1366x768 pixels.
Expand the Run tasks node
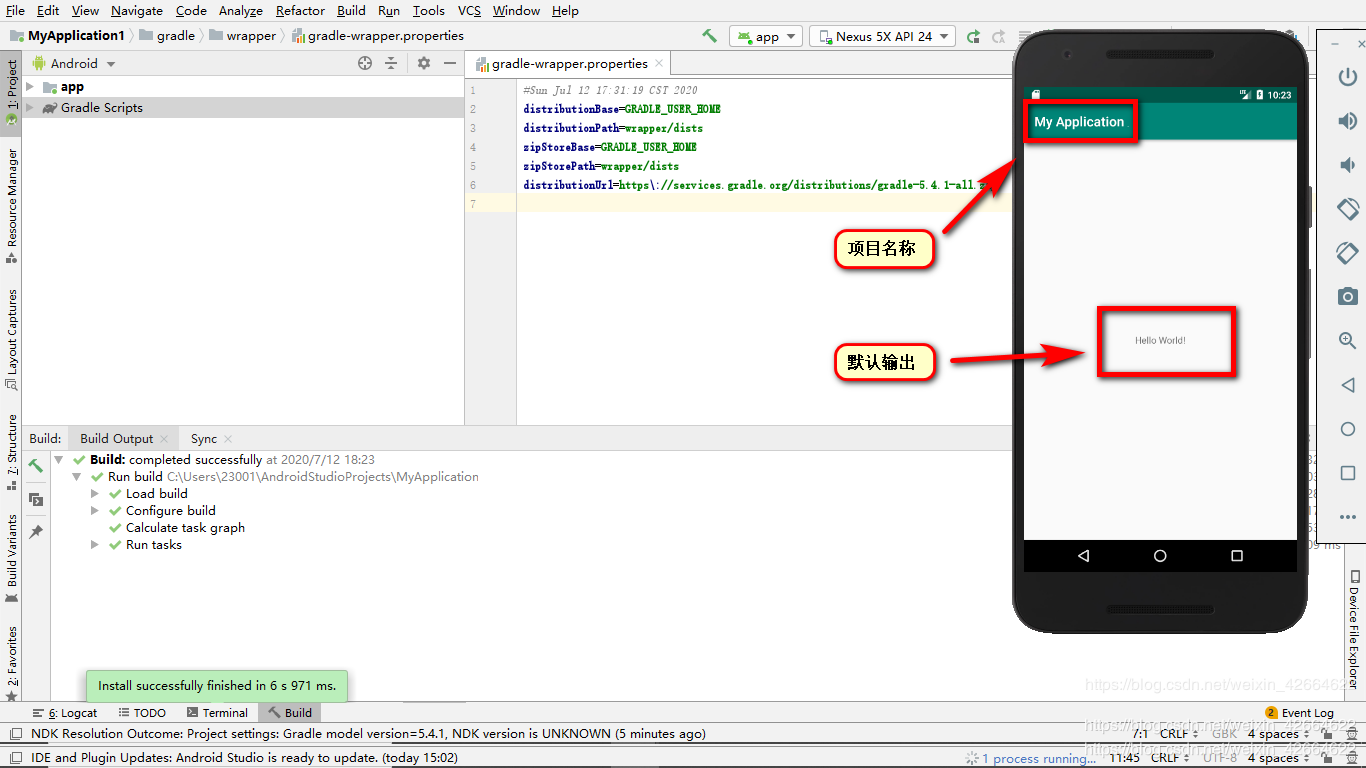pos(95,545)
